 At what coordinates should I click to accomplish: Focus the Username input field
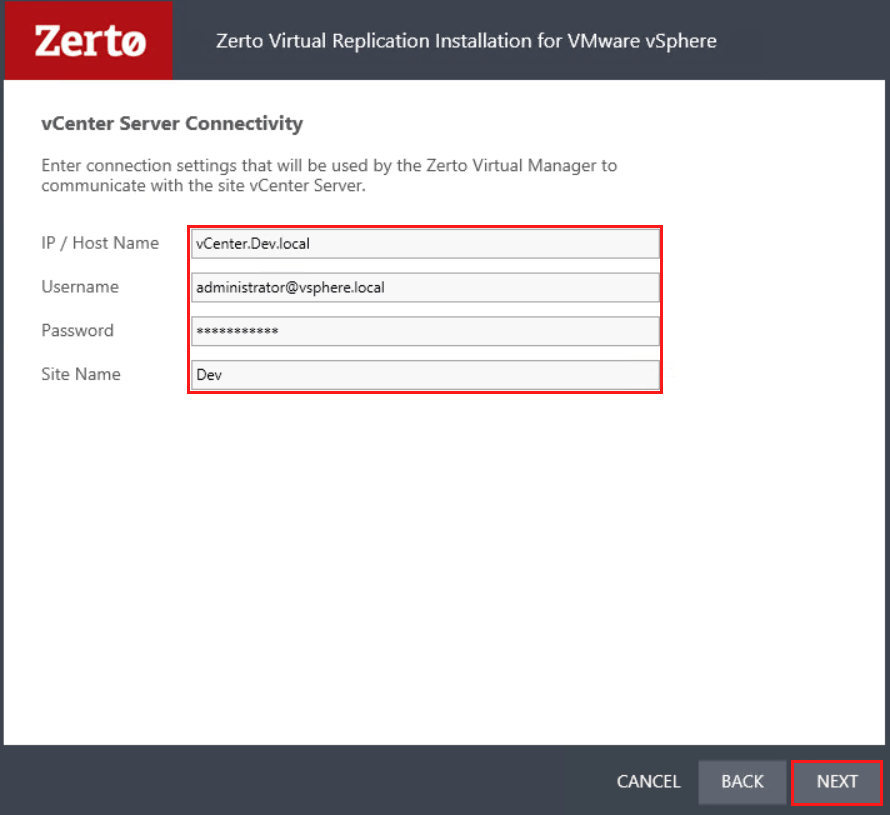(425, 287)
